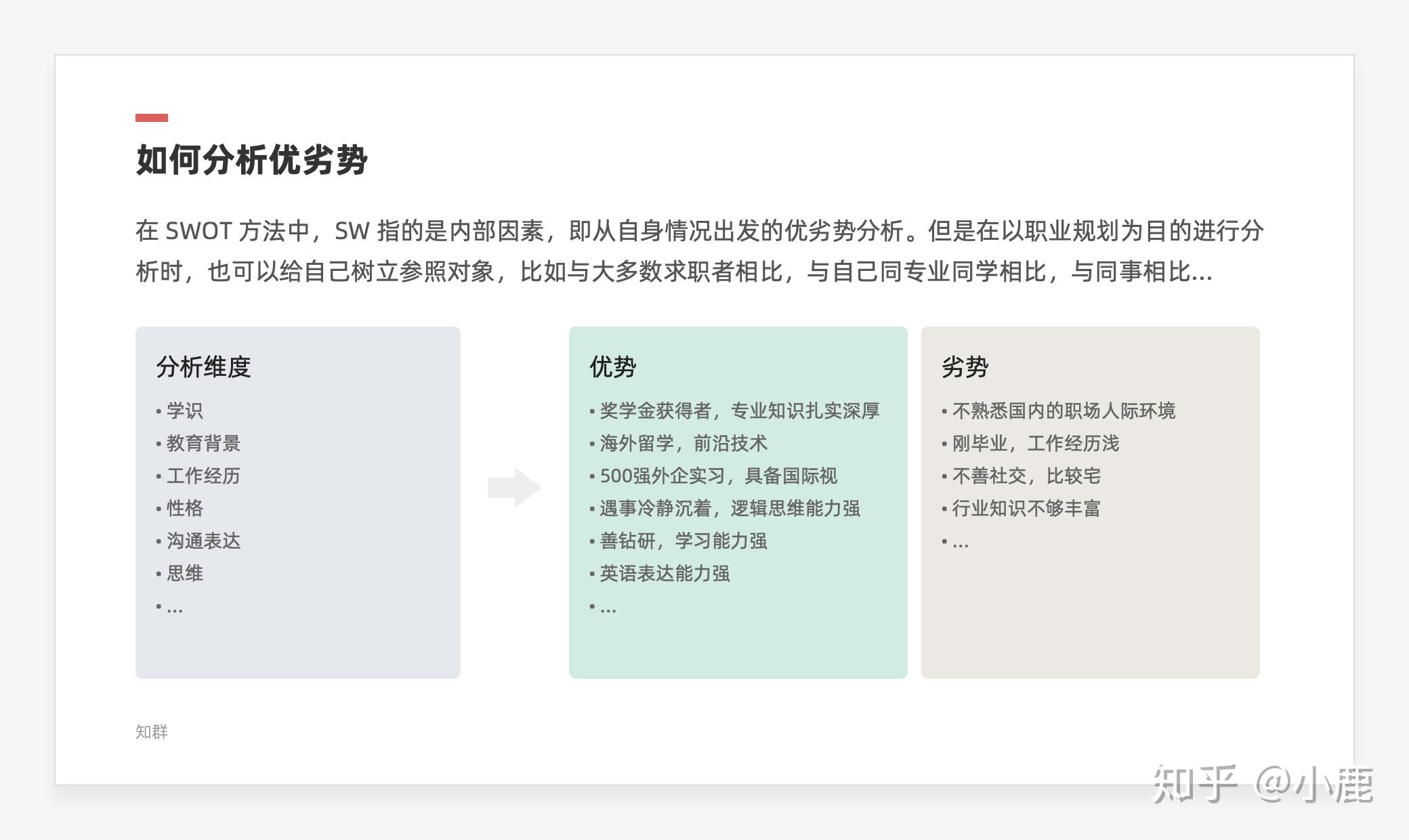Select 奖学金获得者，专业知识扎实深厚 line
1409x840 pixels.
click(734, 411)
